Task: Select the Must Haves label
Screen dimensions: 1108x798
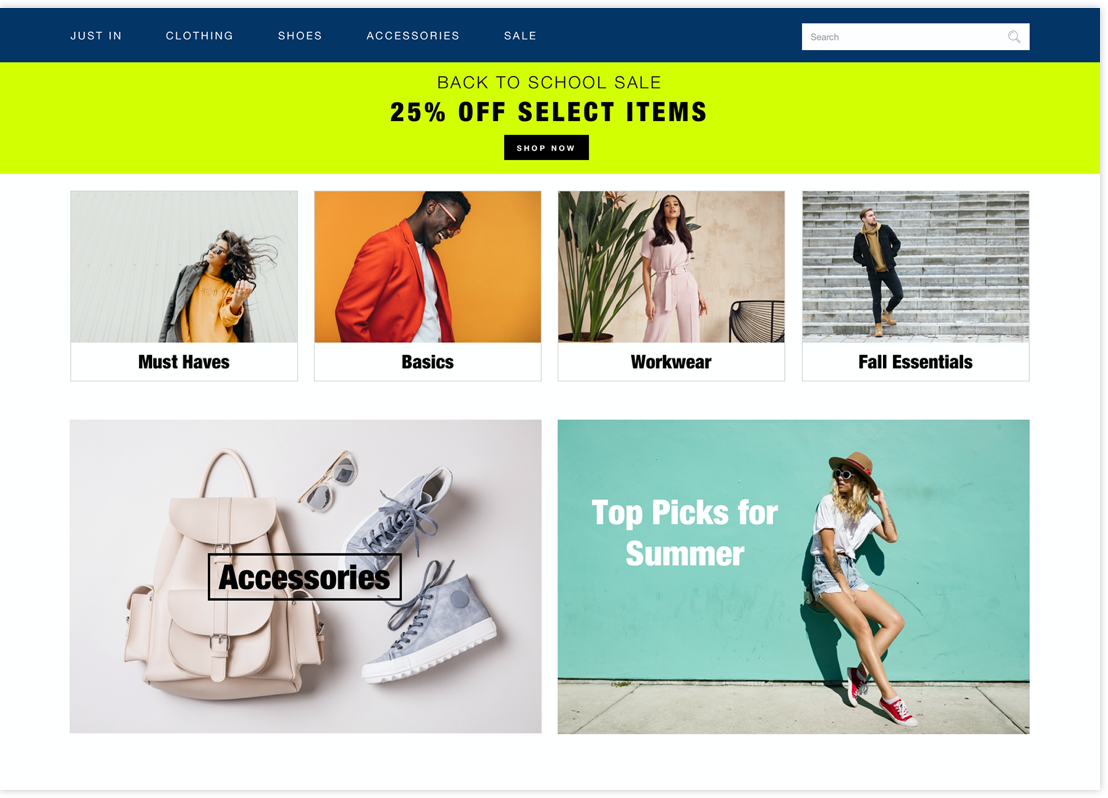Action: click(184, 362)
